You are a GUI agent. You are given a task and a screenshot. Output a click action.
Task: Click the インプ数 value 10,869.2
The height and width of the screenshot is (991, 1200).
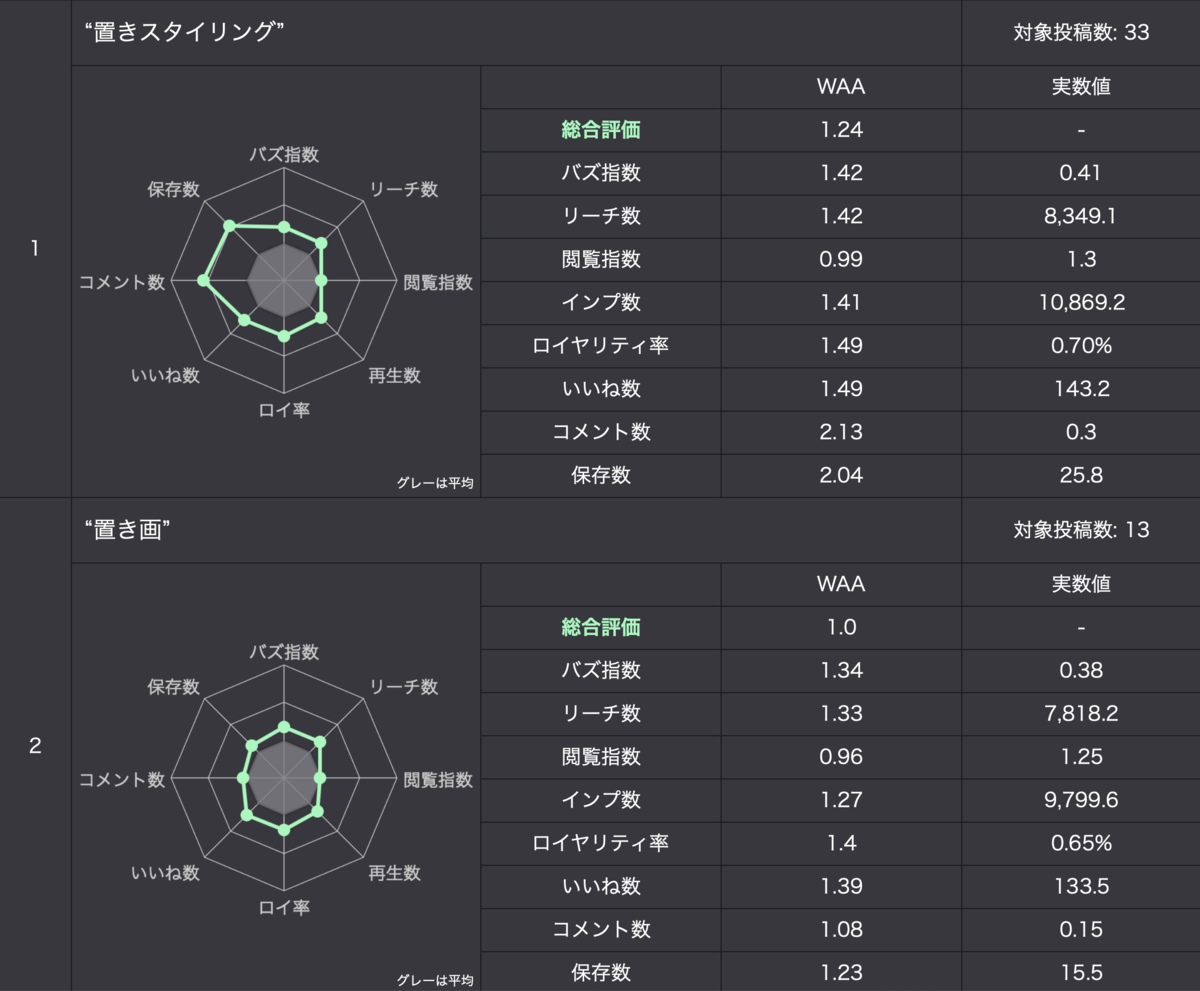[1081, 302]
